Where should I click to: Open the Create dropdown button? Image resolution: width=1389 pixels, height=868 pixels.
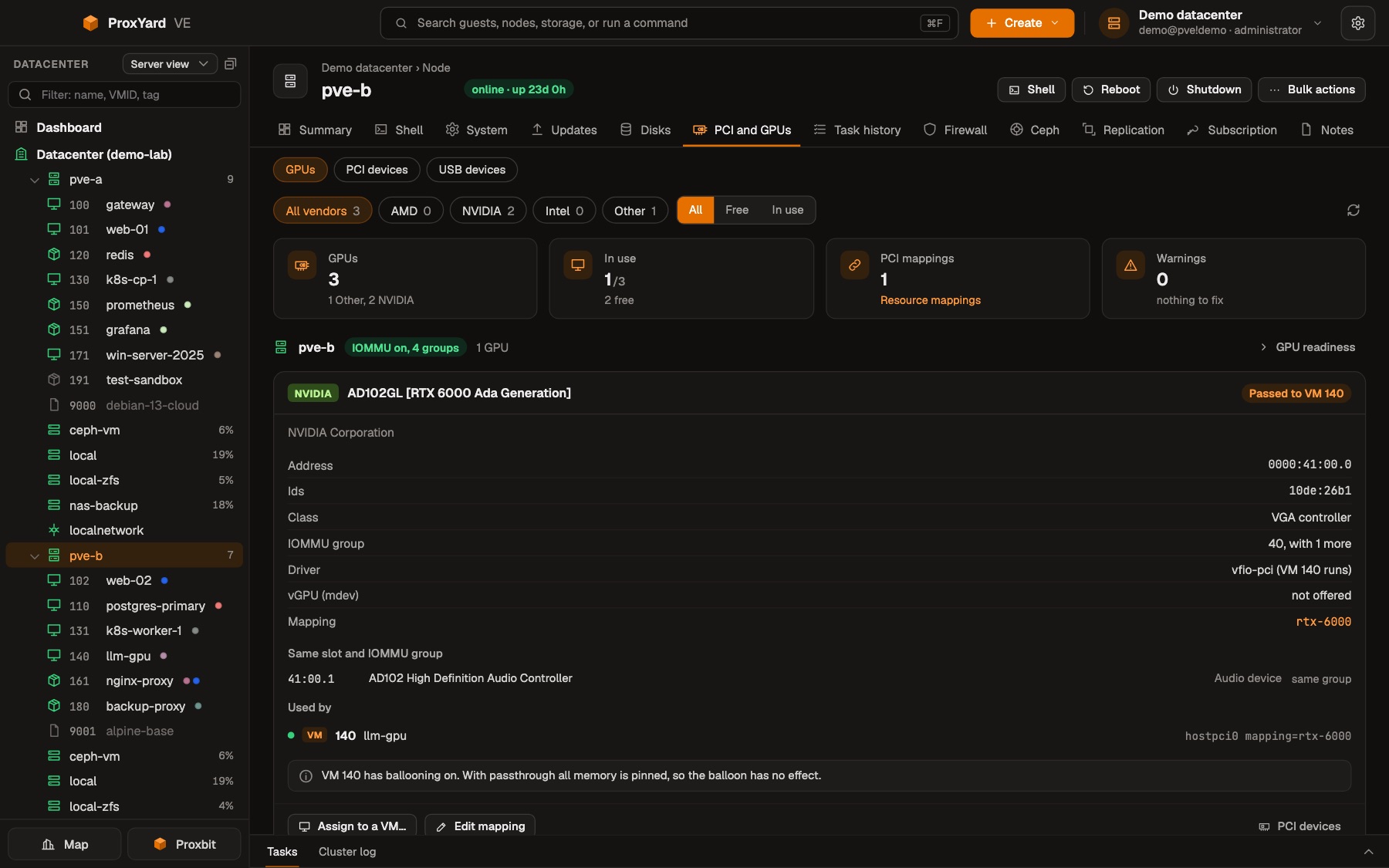(x=1022, y=23)
